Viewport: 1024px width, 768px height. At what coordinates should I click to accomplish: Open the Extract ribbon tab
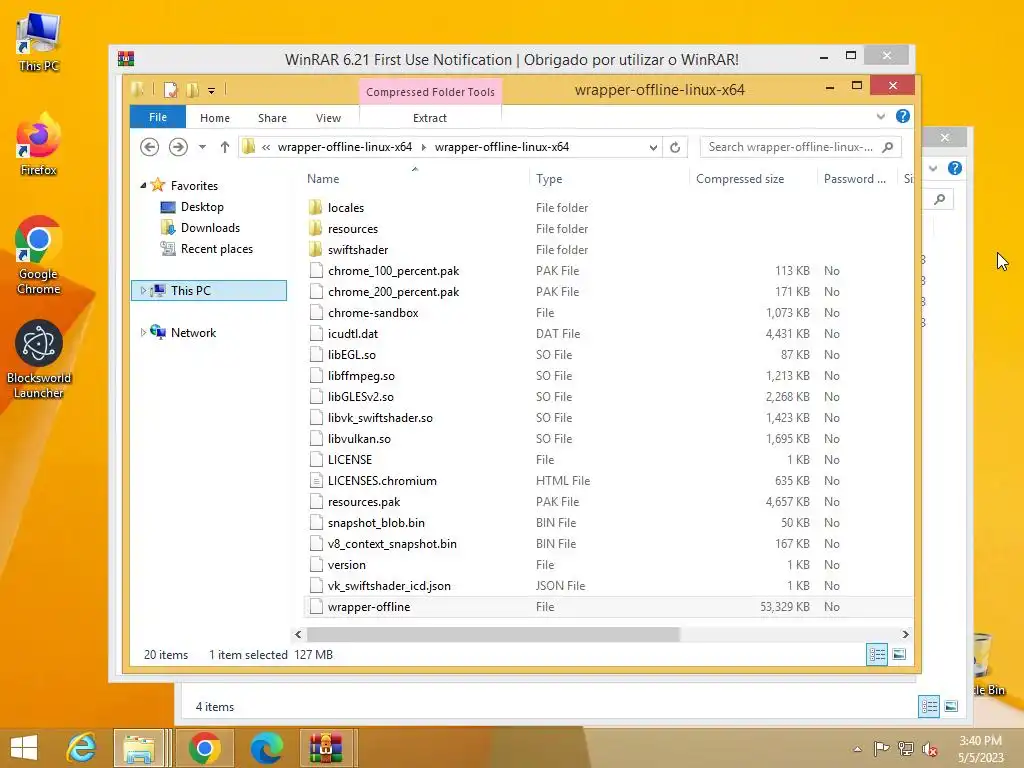(x=430, y=118)
